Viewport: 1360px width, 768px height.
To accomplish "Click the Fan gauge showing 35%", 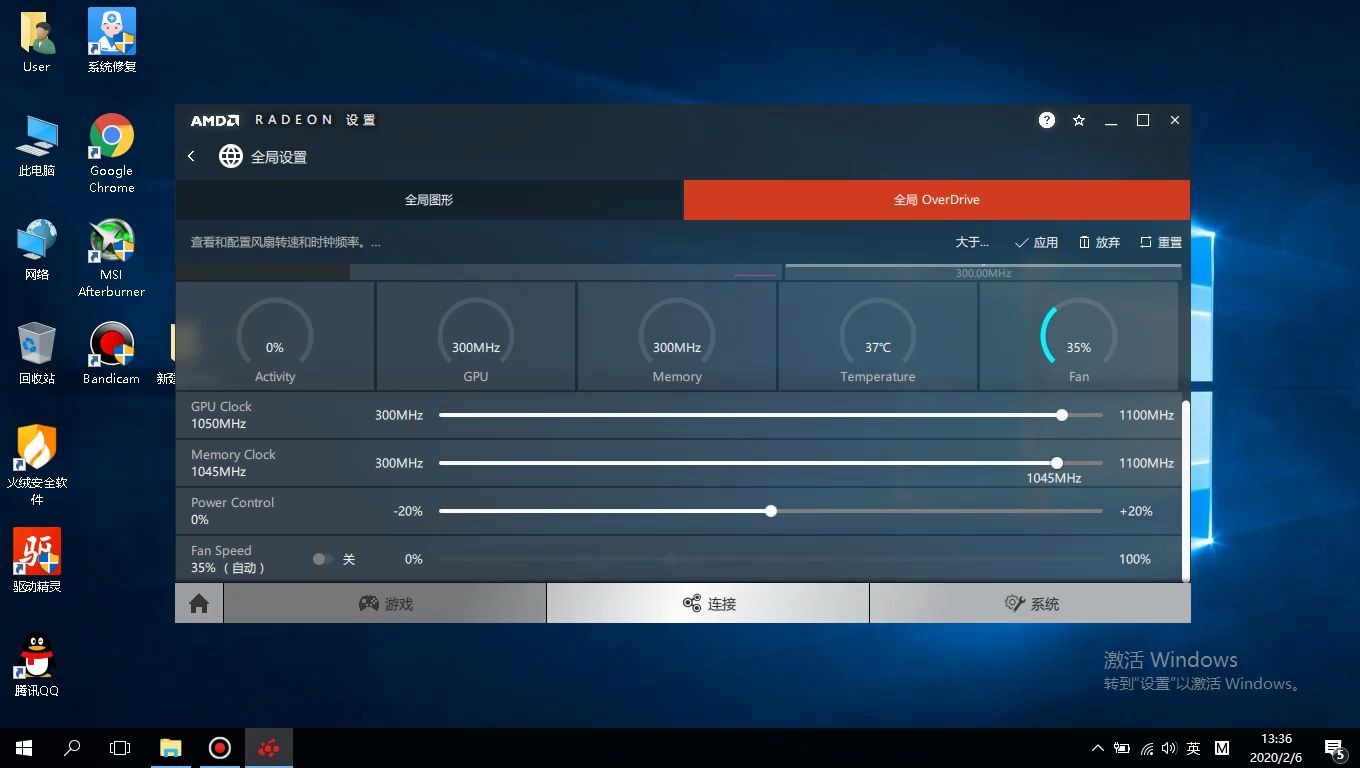I will [x=1079, y=337].
